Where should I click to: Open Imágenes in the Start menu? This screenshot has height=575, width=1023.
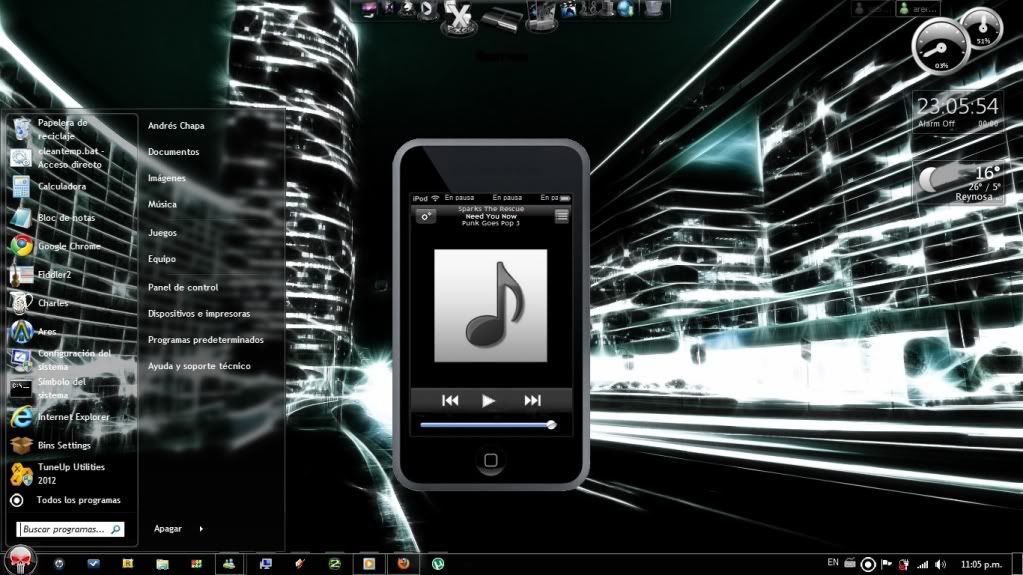click(166, 178)
